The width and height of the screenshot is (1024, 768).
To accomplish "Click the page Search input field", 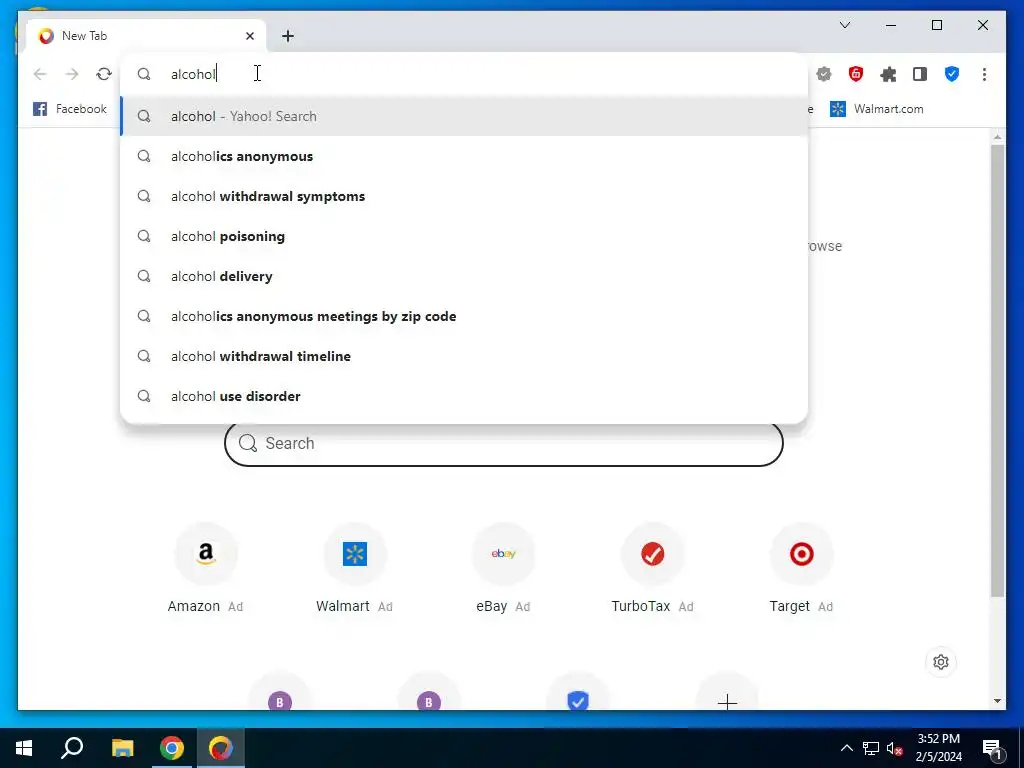I will (x=504, y=444).
